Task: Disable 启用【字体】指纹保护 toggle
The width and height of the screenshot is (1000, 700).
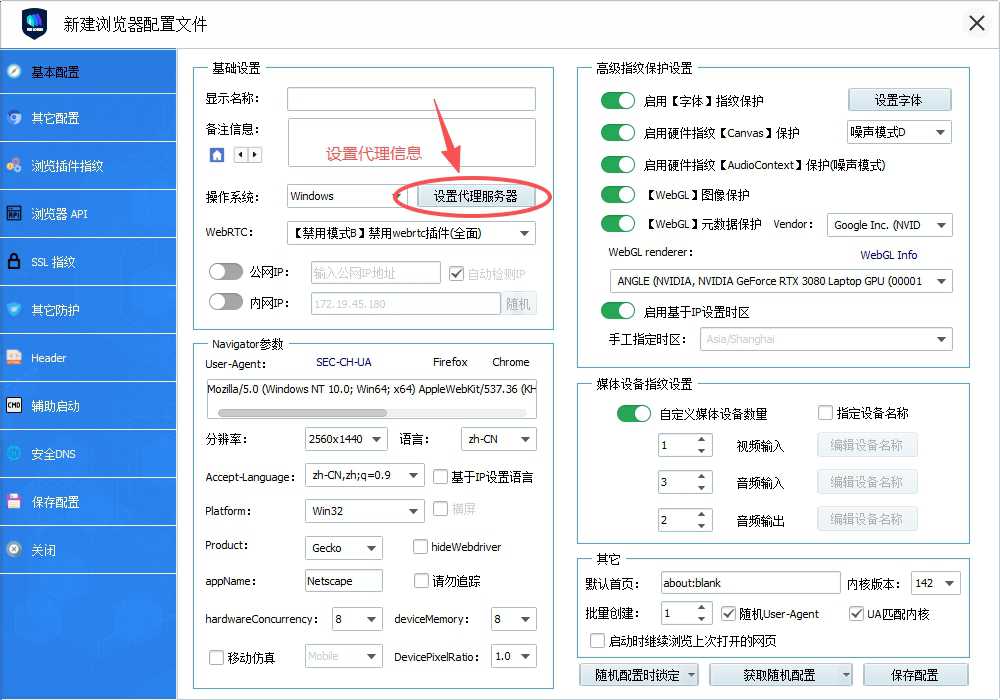Action: click(x=618, y=100)
